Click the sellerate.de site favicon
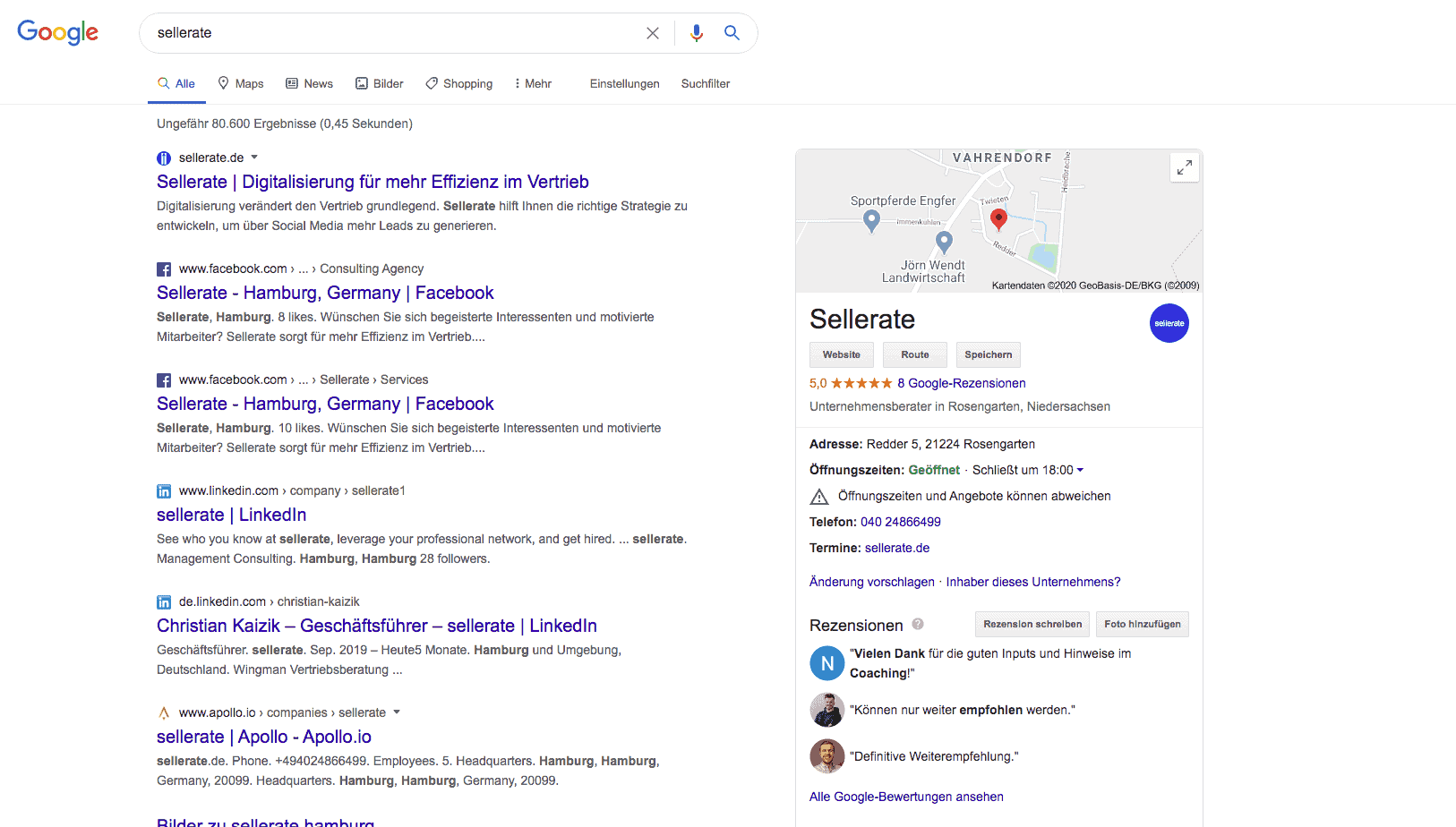 coord(164,158)
